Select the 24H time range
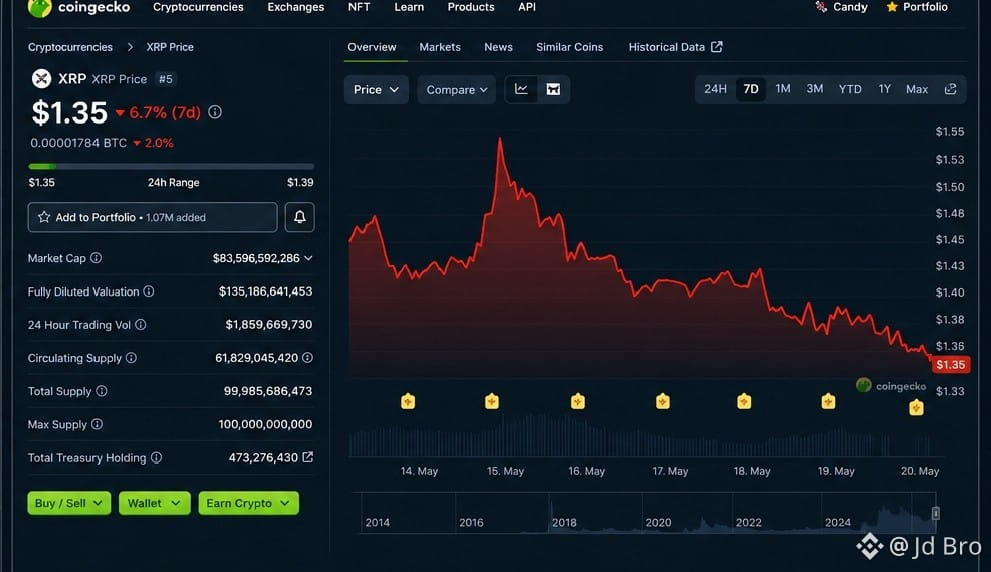This screenshot has width=991, height=572. (x=715, y=89)
